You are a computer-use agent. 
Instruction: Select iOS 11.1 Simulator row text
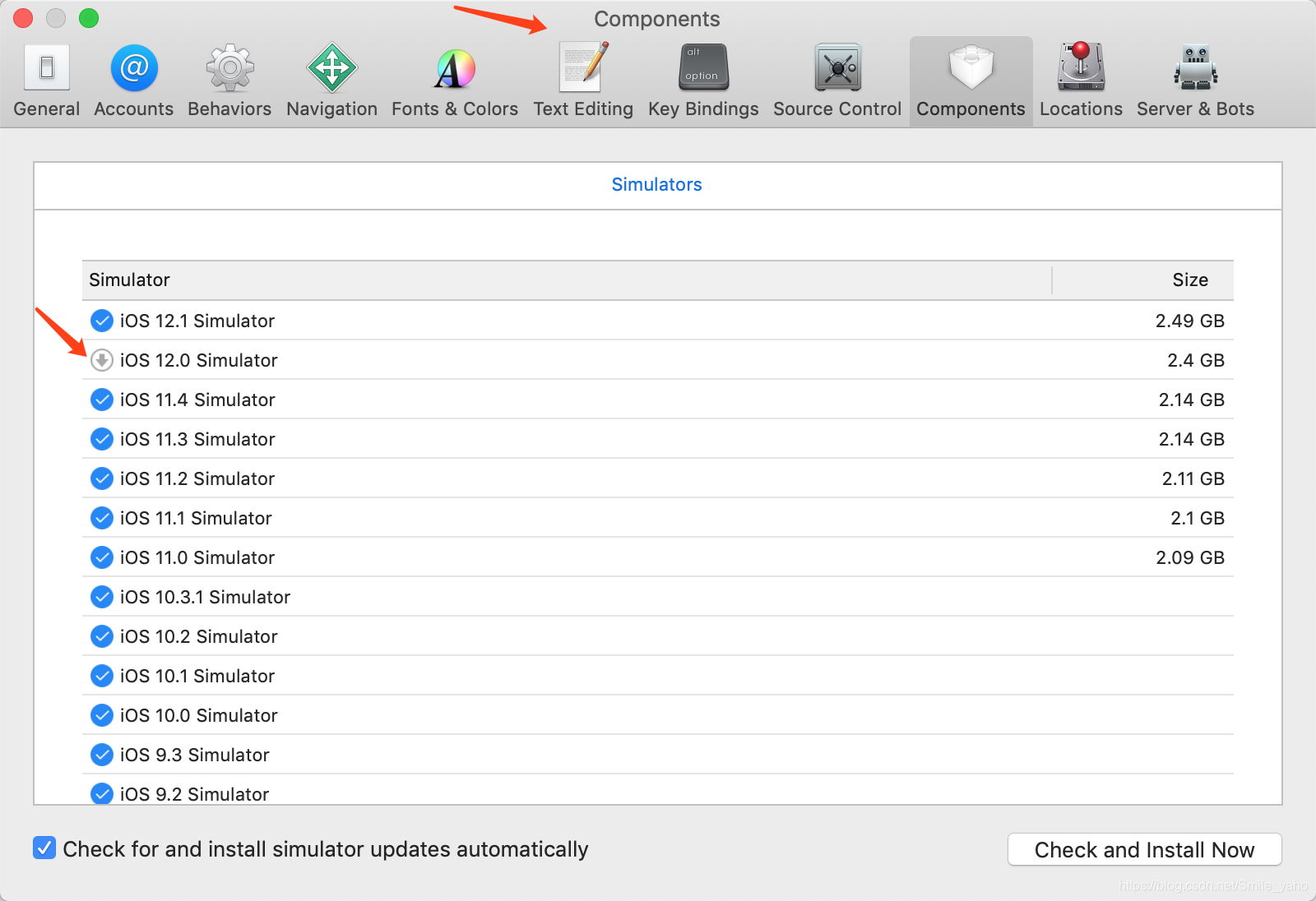[196, 518]
